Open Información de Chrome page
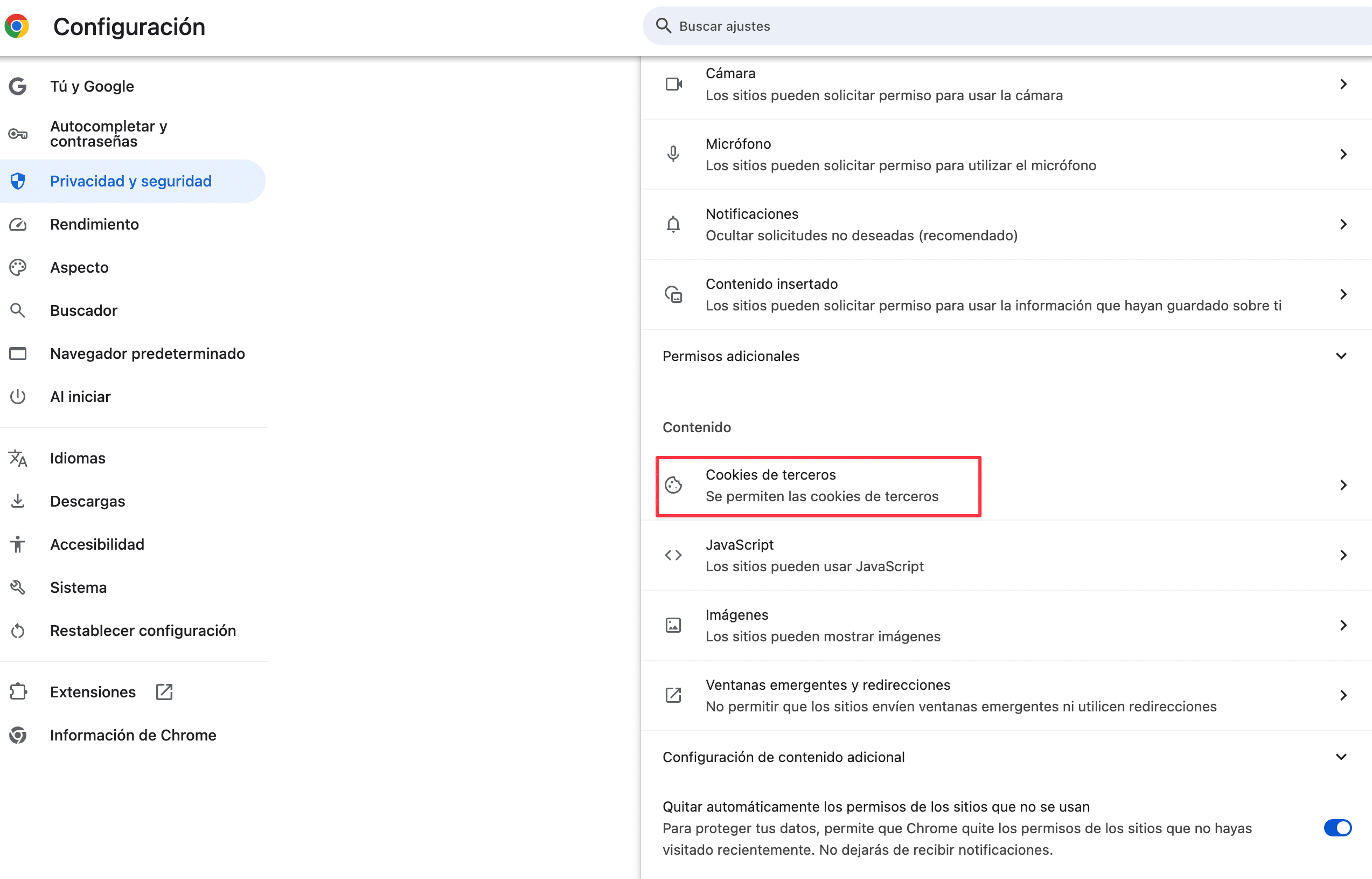The image size is (1372, 879). pyautogui.click(x=133, y=735)
